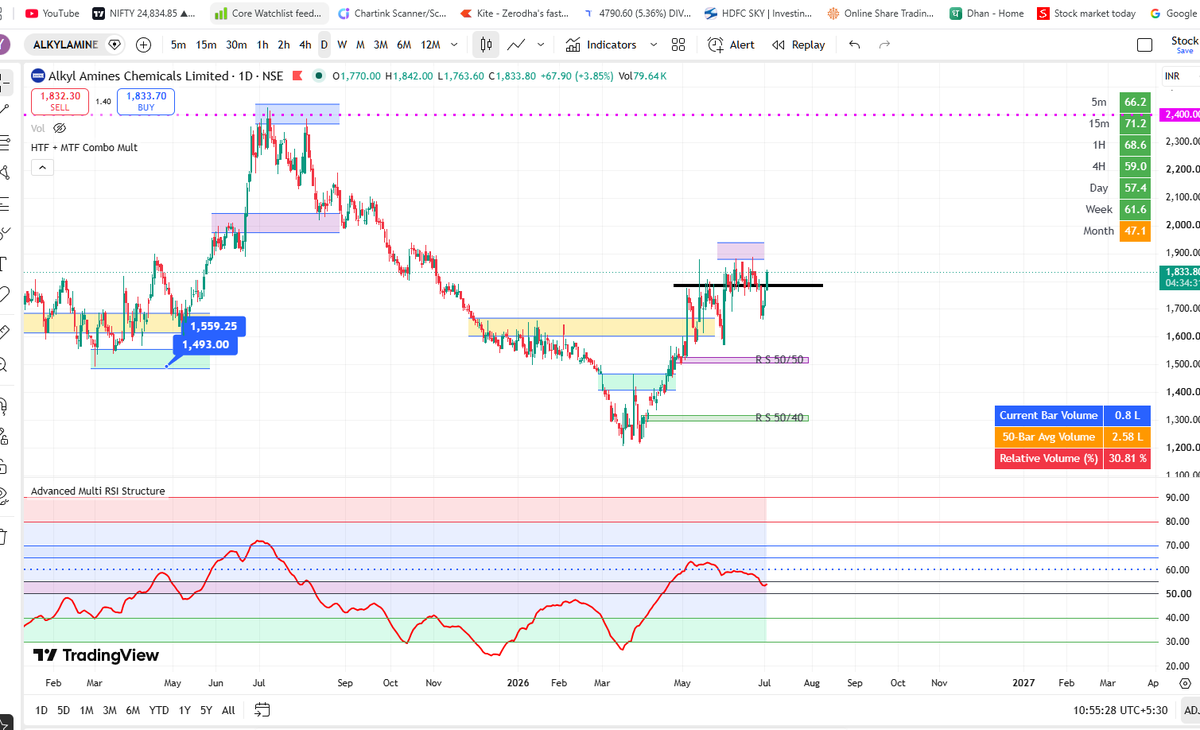Expand the chart style dropdown arrow
The height and width of the screenshot is (730, 1200).
click(542, 45)
